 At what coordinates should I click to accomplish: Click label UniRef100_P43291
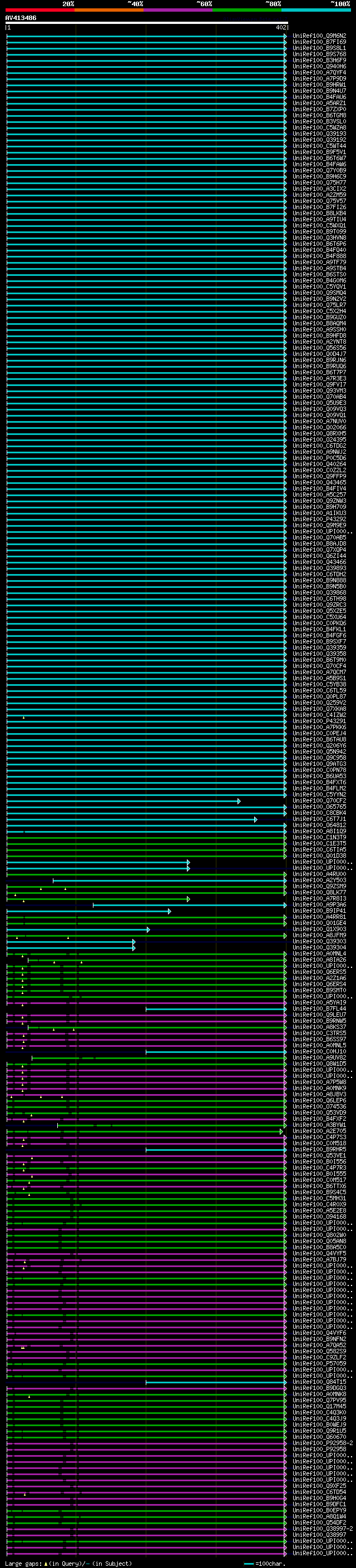click(319, 721)
